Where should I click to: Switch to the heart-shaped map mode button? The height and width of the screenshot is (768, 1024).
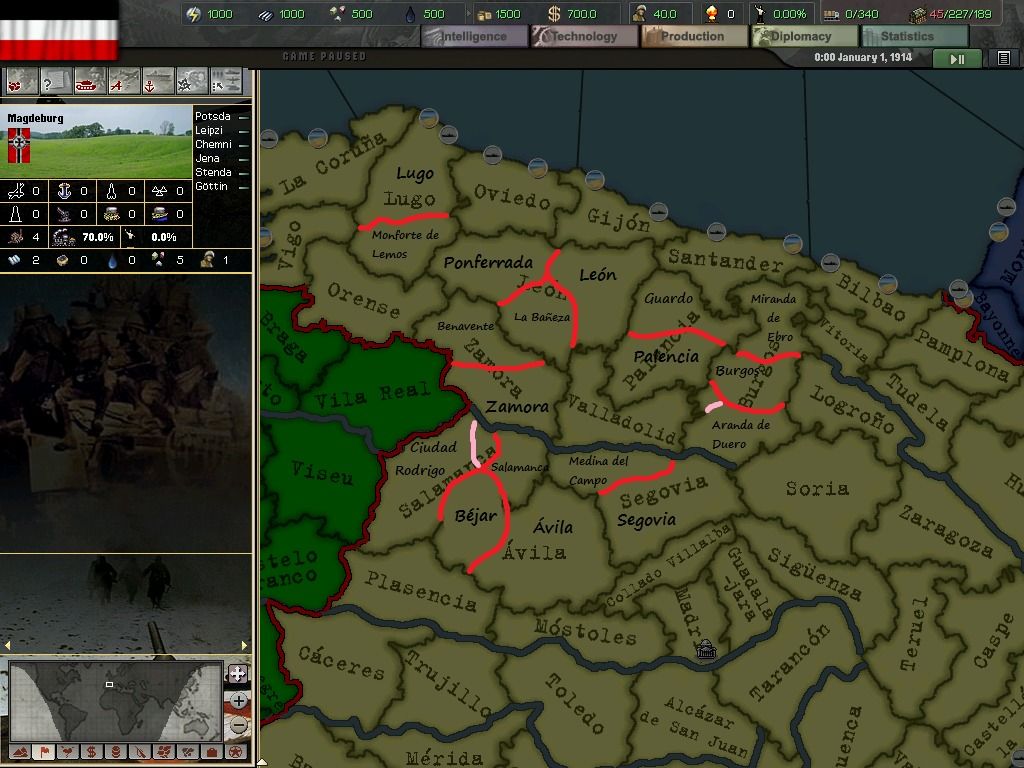tap(68, 752)
